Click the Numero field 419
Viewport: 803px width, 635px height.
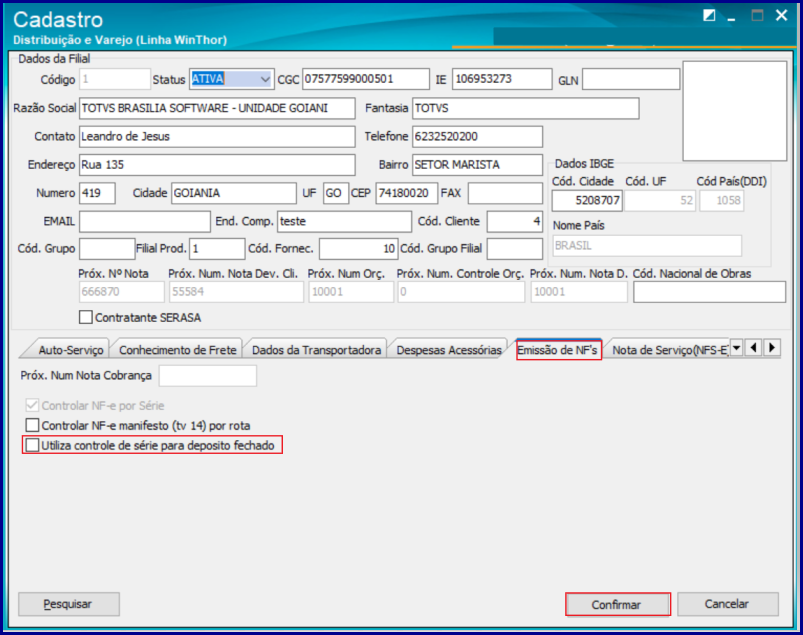(97, 193)
